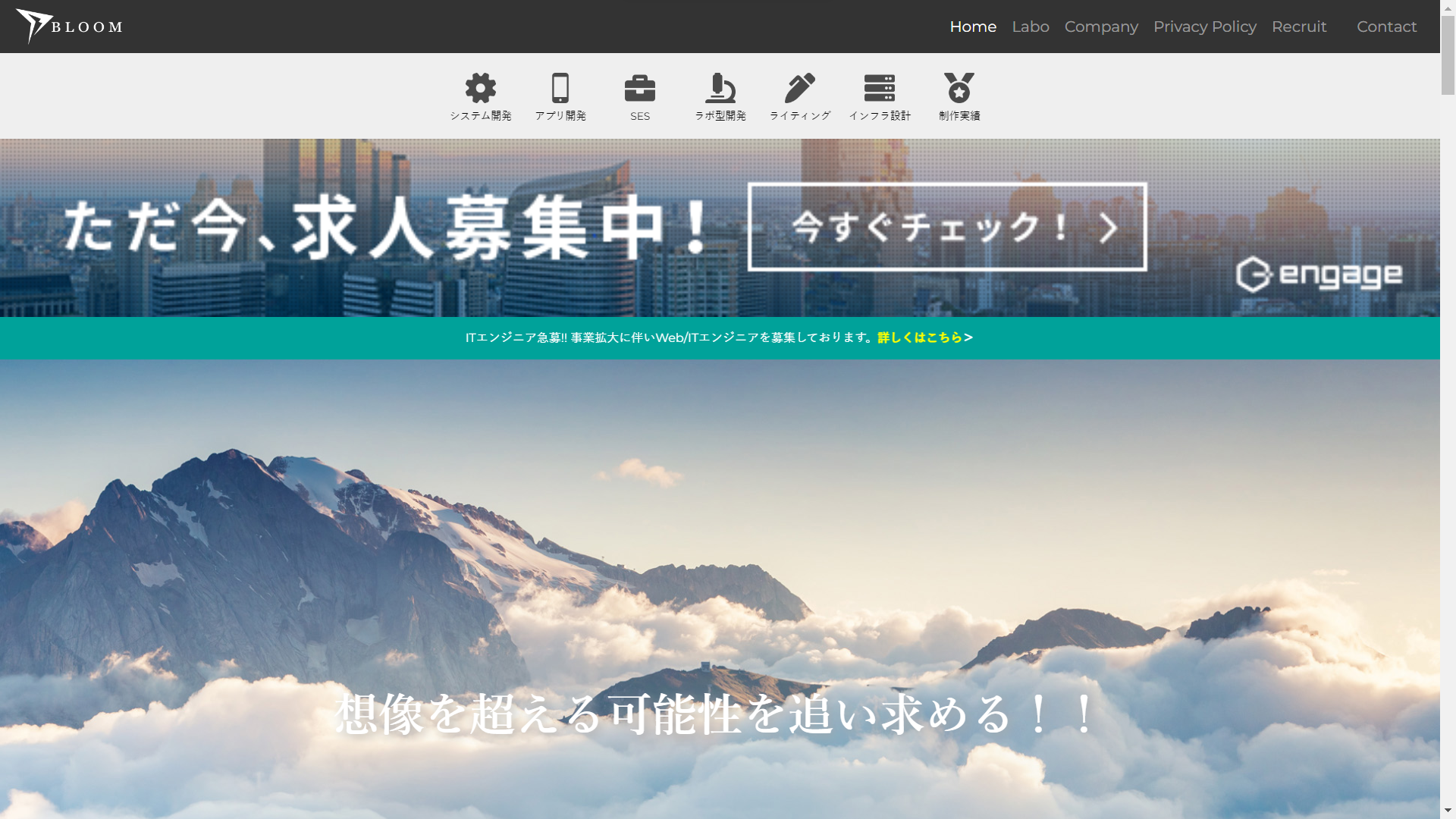Screen dimensions: 1456x819
Task: Click the gear icon for システム開発
Action: click(x=480, y=89)
